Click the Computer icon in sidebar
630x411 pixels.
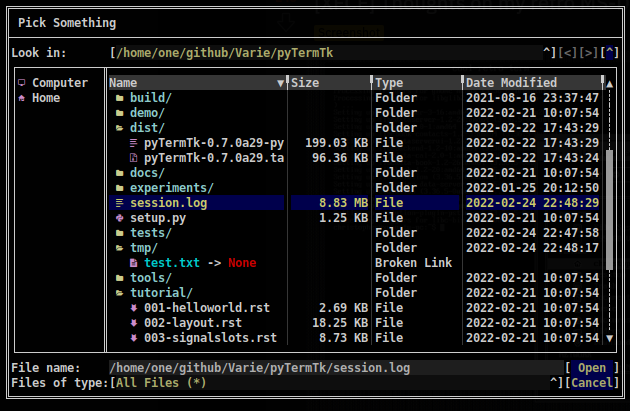coord(22,83)
